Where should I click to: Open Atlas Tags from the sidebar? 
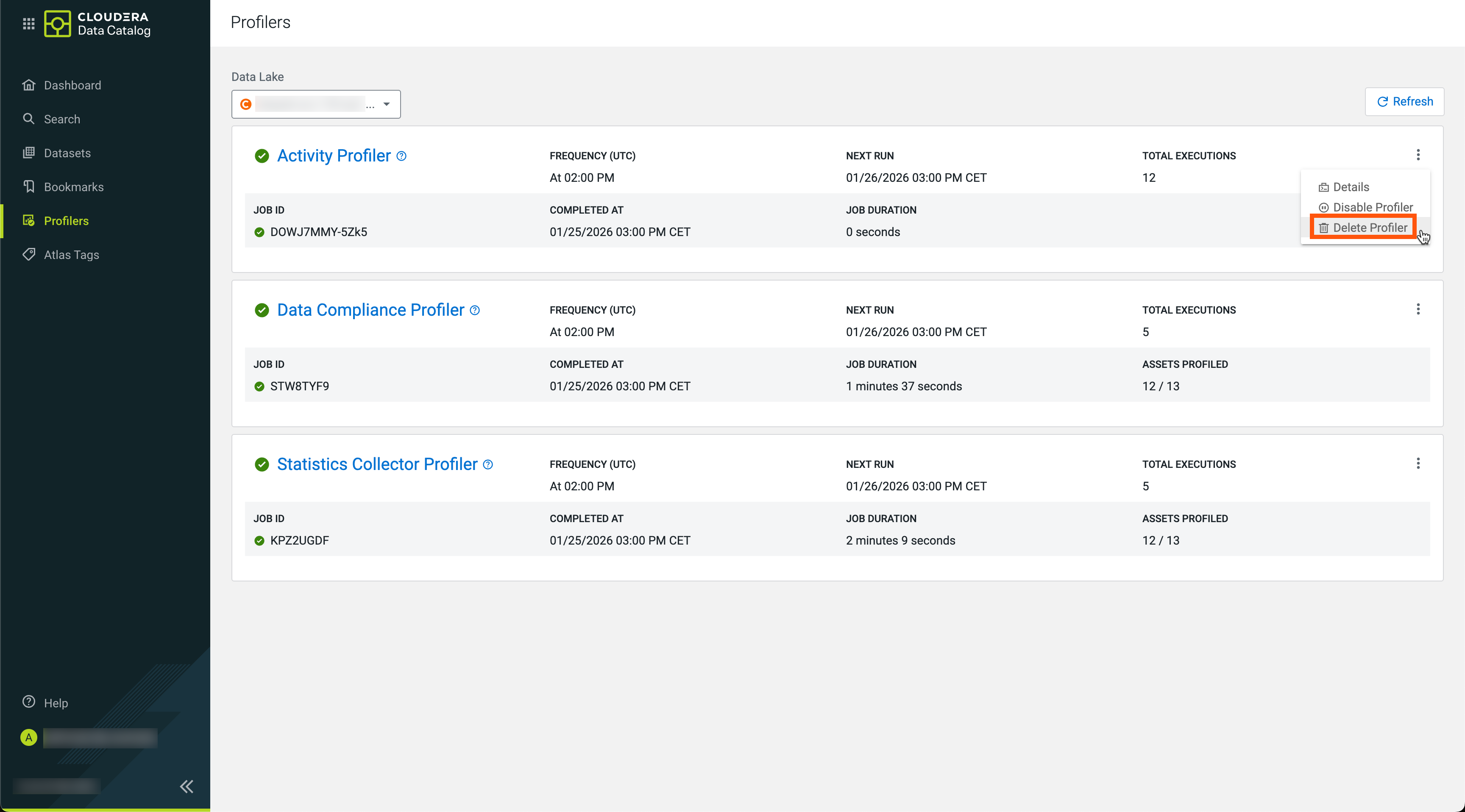point(71,255)
